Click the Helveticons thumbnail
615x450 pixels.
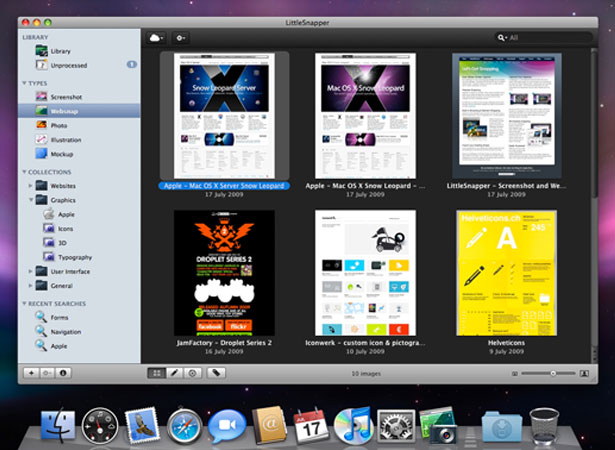pyautogui.click(x=506, y=273)
